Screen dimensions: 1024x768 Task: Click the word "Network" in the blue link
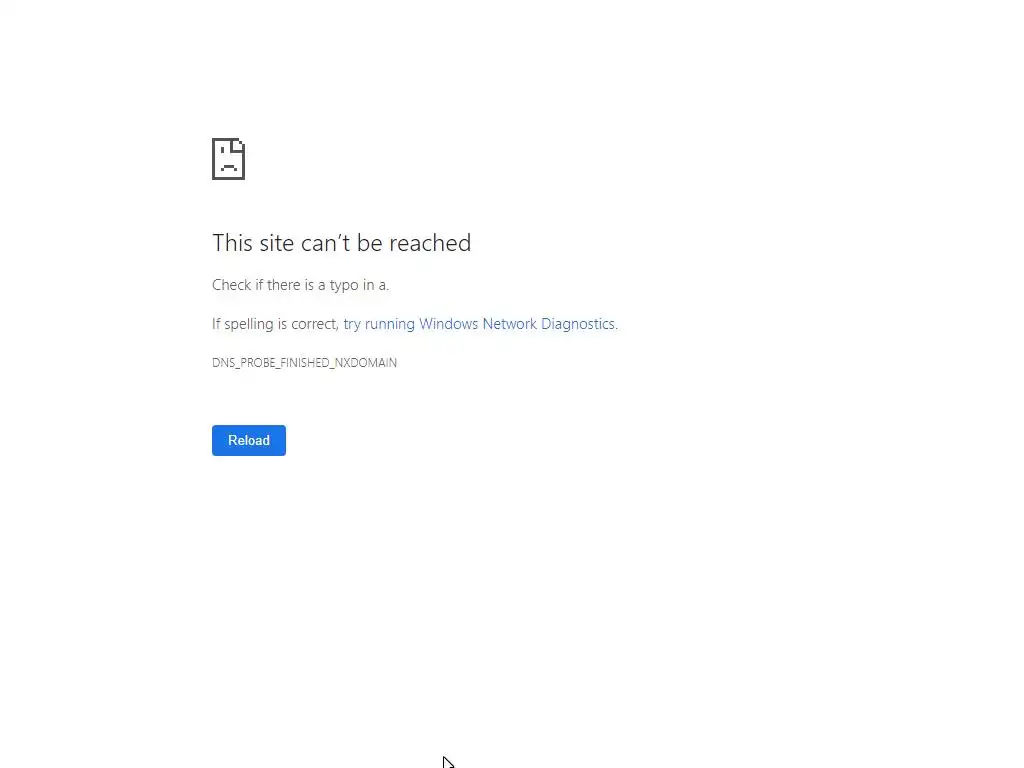tap(509, 324)
